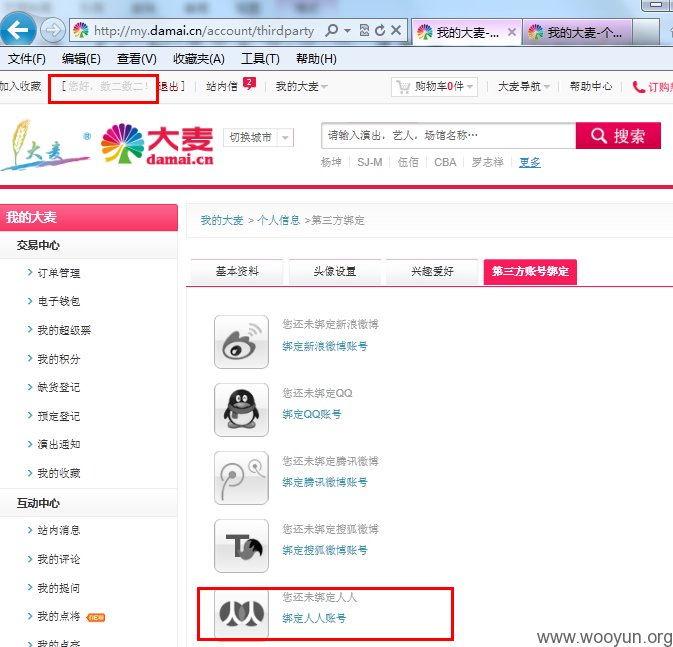Click the SJ-M hot search keyword
Viewport: 673px width, 647px height.
point(370,162)
